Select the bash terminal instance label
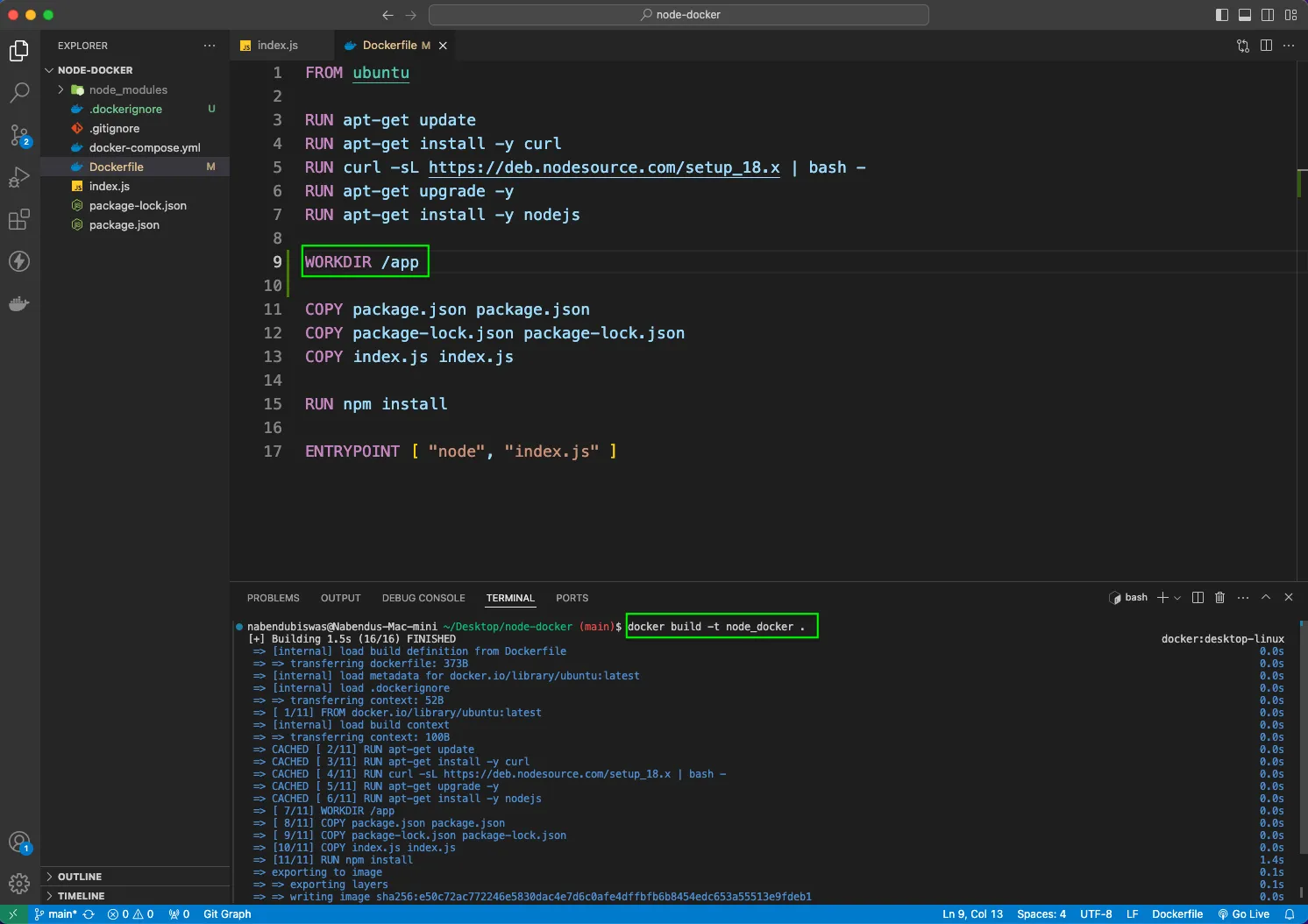 [1128, 597]
